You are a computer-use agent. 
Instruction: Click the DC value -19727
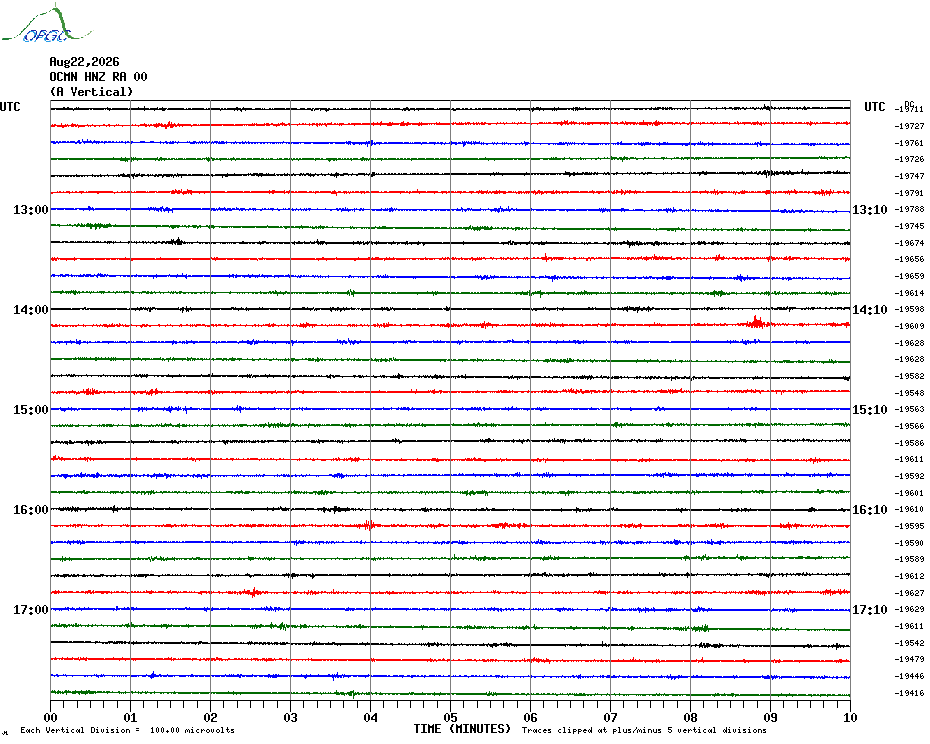point(909,126)
